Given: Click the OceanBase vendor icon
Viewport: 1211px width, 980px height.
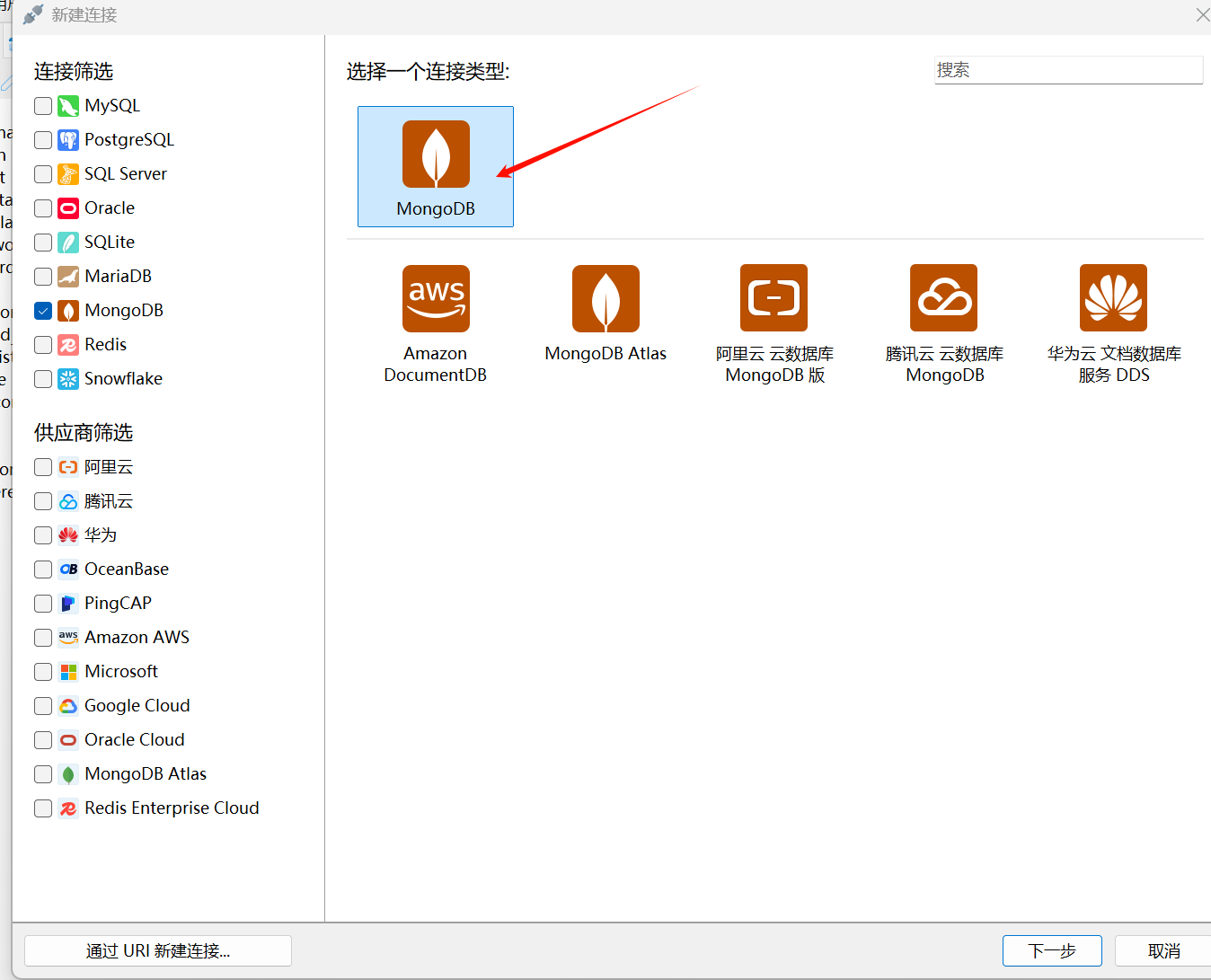Looking at the screenshot, I should 68,569.
